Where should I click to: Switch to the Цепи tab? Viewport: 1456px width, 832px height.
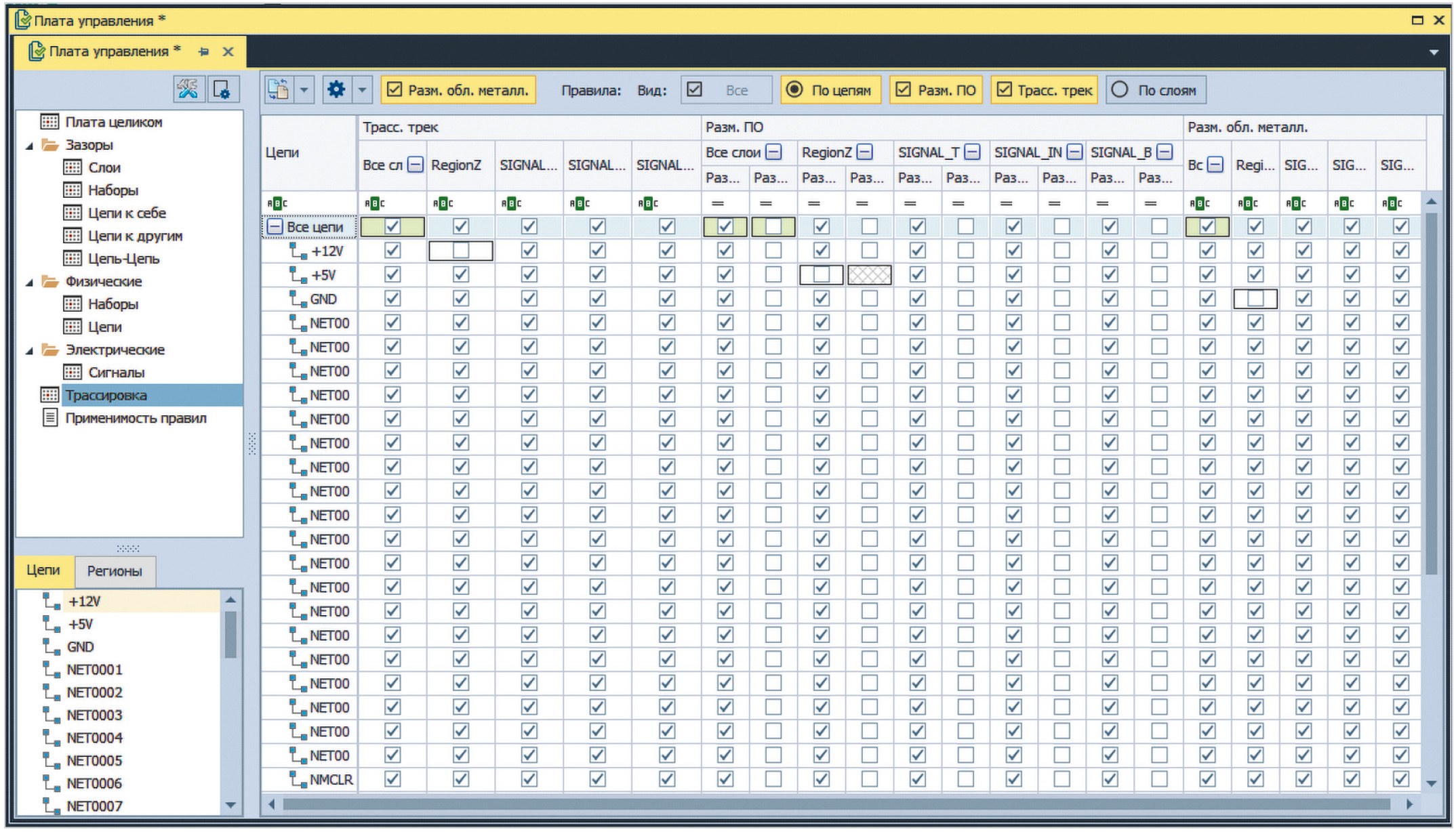tap(43, 570)
